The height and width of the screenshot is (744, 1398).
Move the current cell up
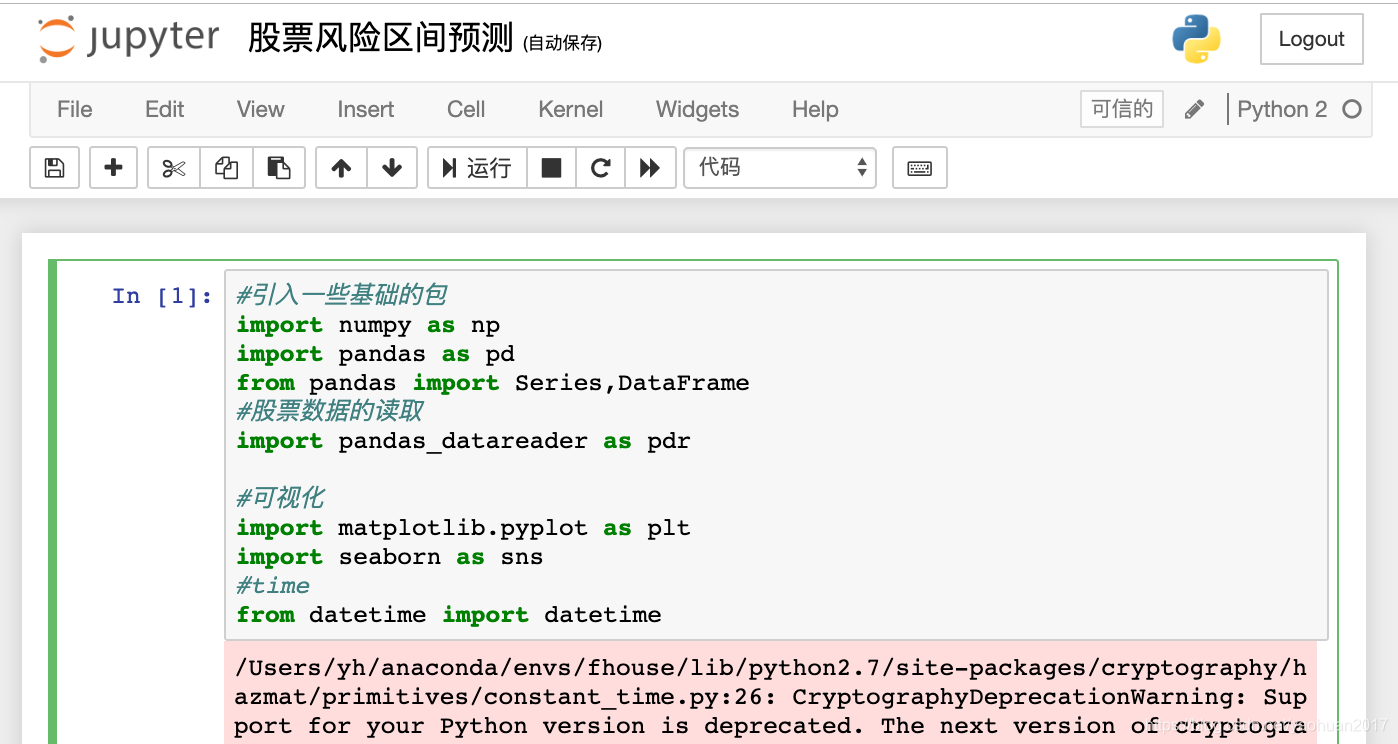pos(341,167)
